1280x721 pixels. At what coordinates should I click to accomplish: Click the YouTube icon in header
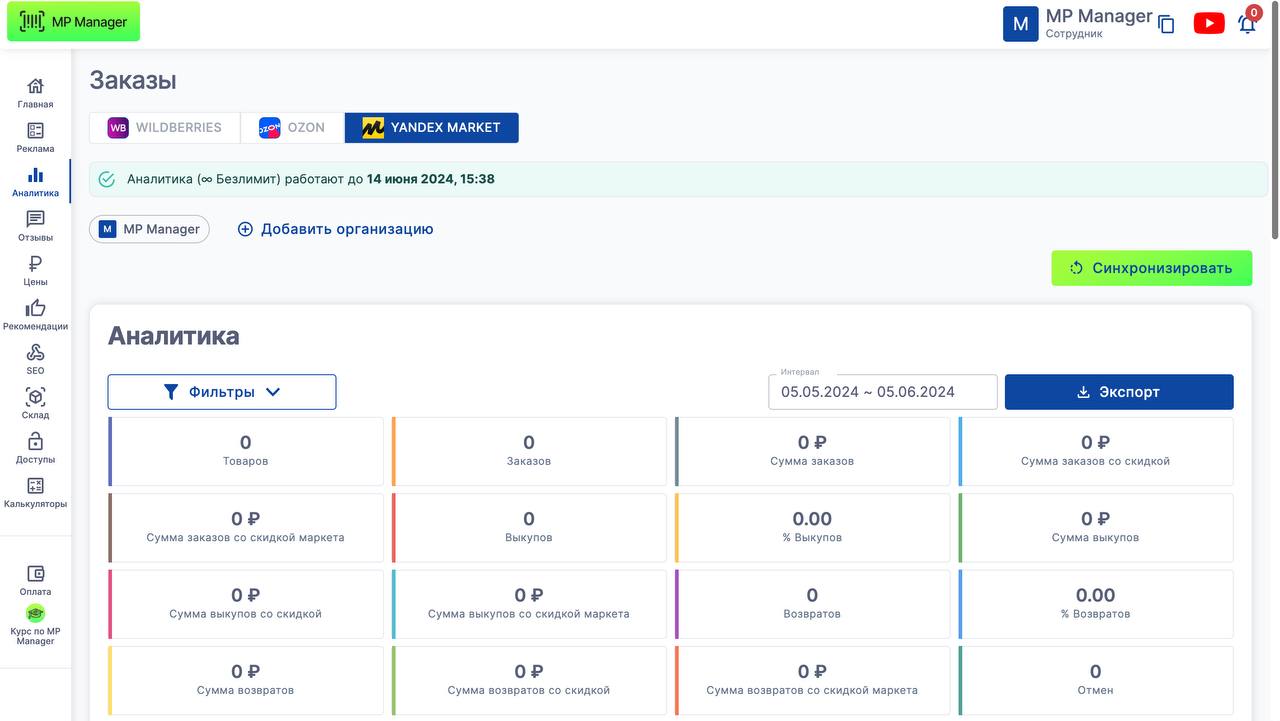pos(1208,24)
